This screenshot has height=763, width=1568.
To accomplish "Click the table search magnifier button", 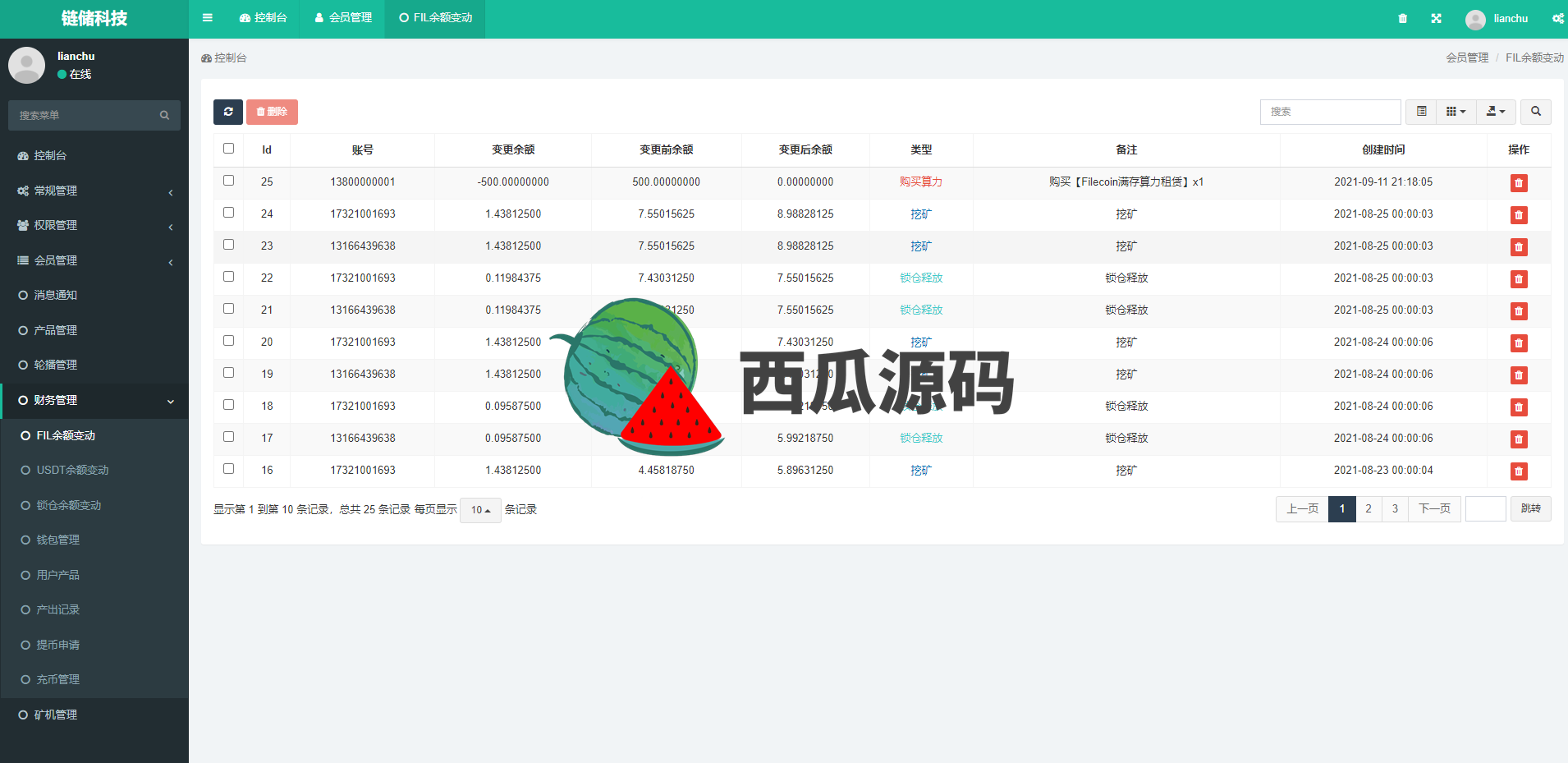I will 1536,112.
